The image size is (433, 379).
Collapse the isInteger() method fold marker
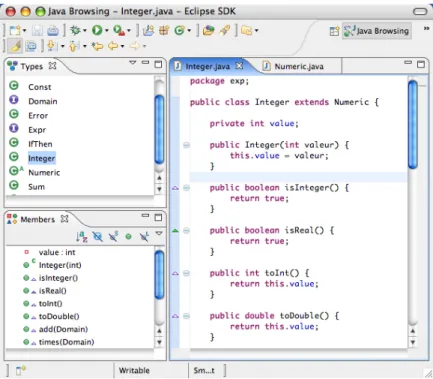[x=186, y=188]
